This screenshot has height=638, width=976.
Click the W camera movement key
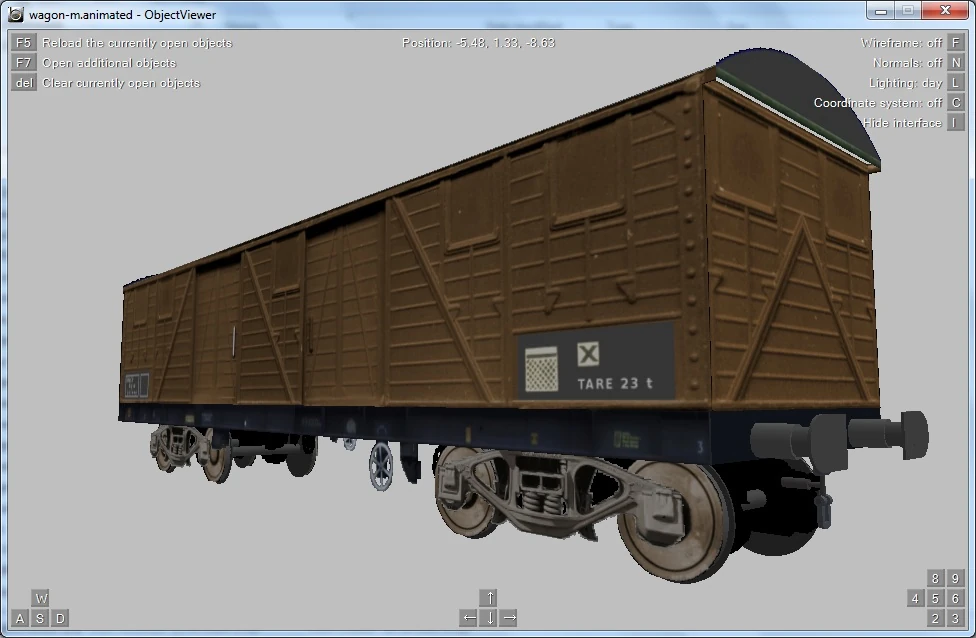(x=40, y=598)
